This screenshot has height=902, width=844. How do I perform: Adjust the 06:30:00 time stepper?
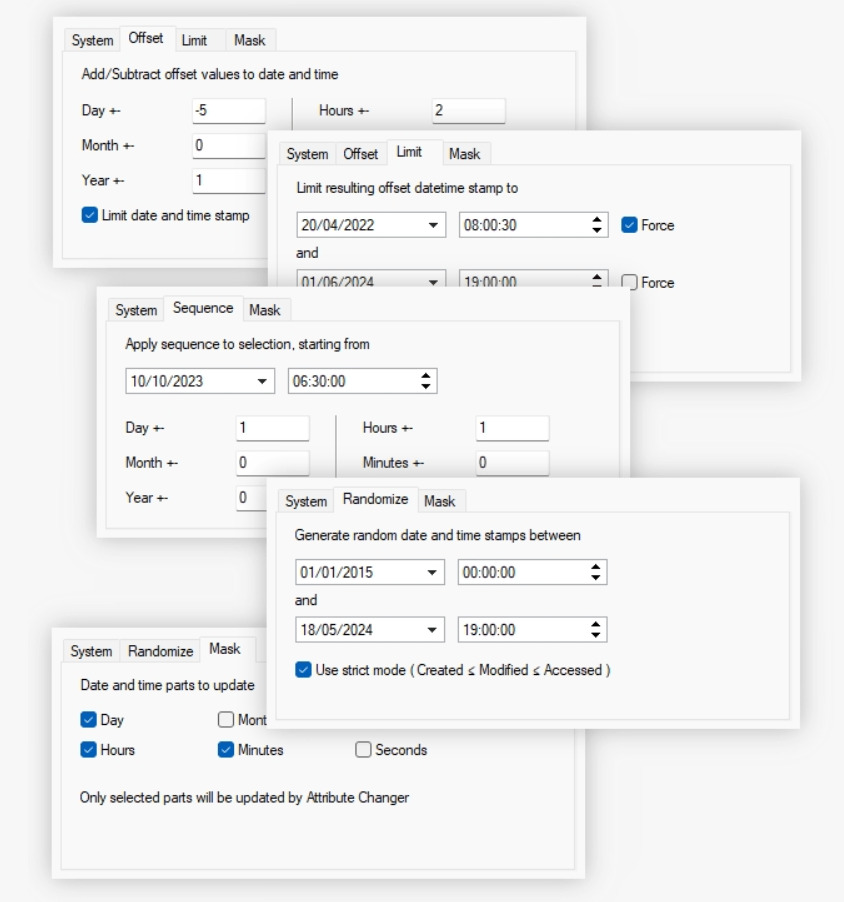coord(427,381)
